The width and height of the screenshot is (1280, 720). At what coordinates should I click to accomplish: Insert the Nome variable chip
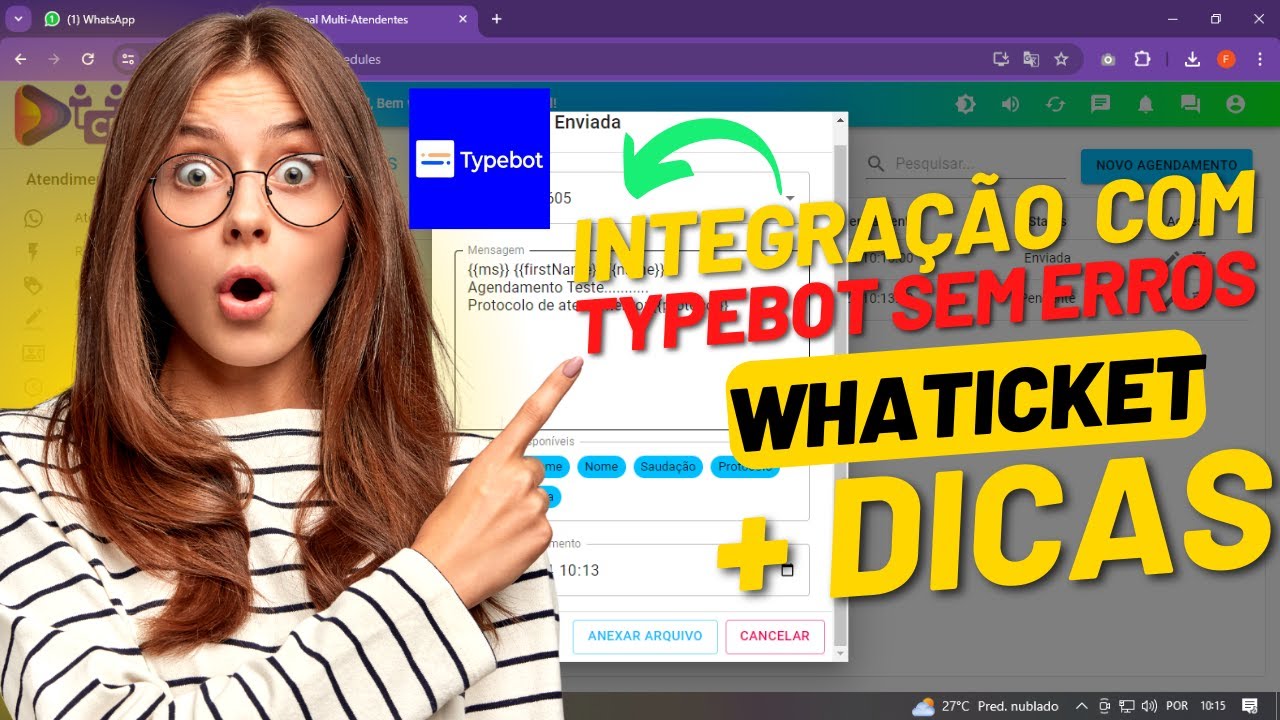(x=601, y=467)
